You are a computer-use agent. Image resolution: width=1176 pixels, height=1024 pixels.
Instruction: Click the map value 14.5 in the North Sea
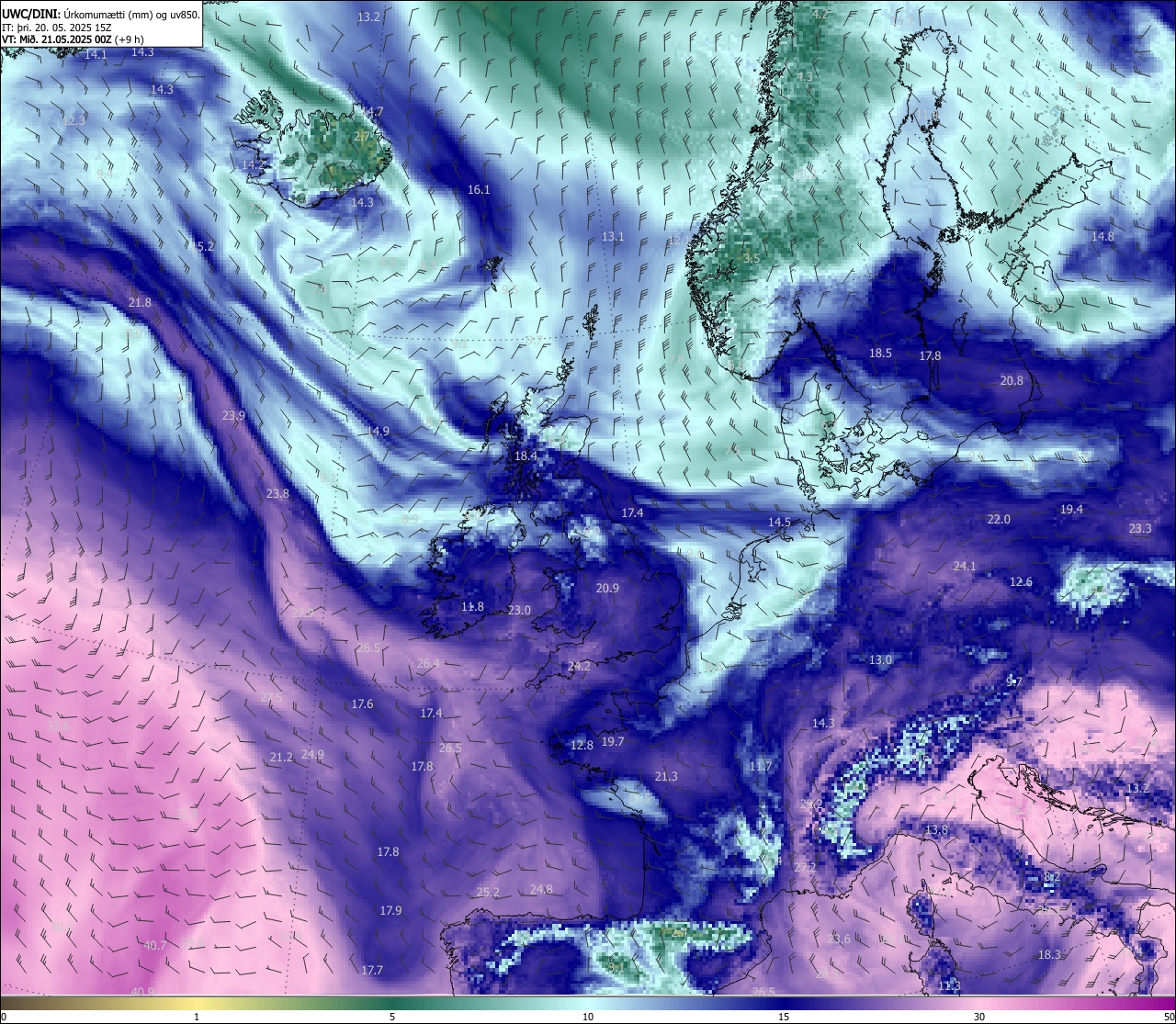pos(779,523)
